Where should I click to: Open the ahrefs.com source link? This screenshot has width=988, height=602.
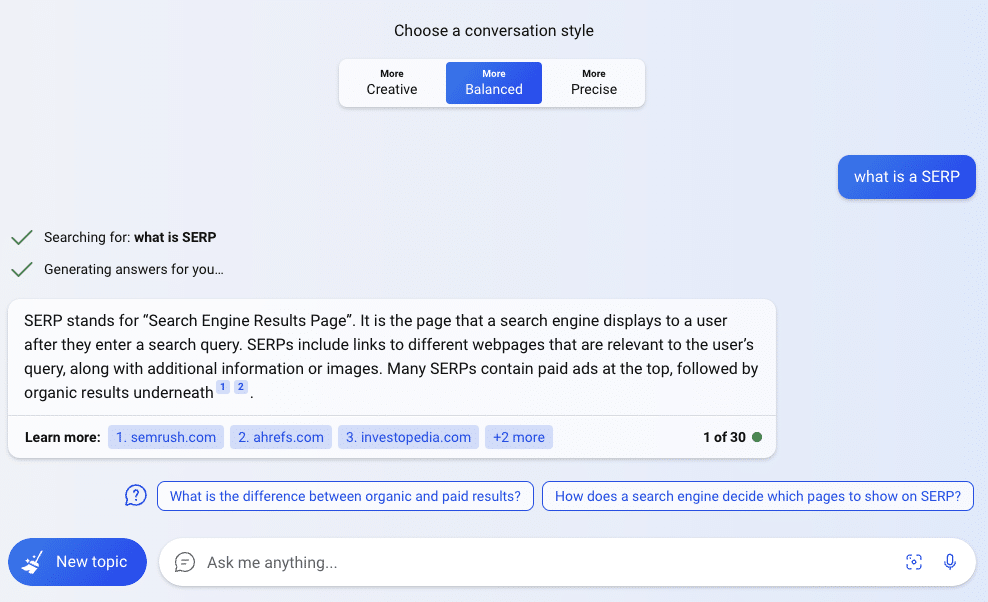(x=281, y=437)
